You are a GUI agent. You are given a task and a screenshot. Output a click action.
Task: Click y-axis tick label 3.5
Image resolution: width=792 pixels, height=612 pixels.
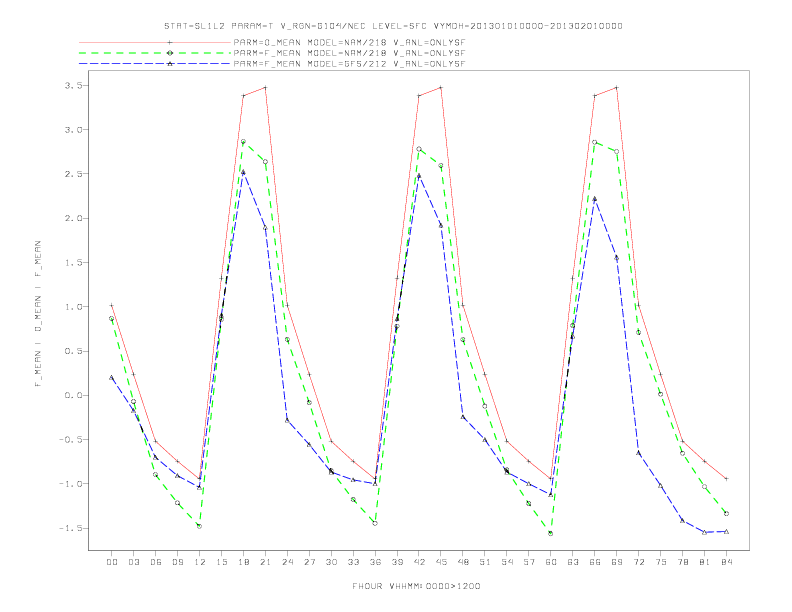click(x=73, y=85)
